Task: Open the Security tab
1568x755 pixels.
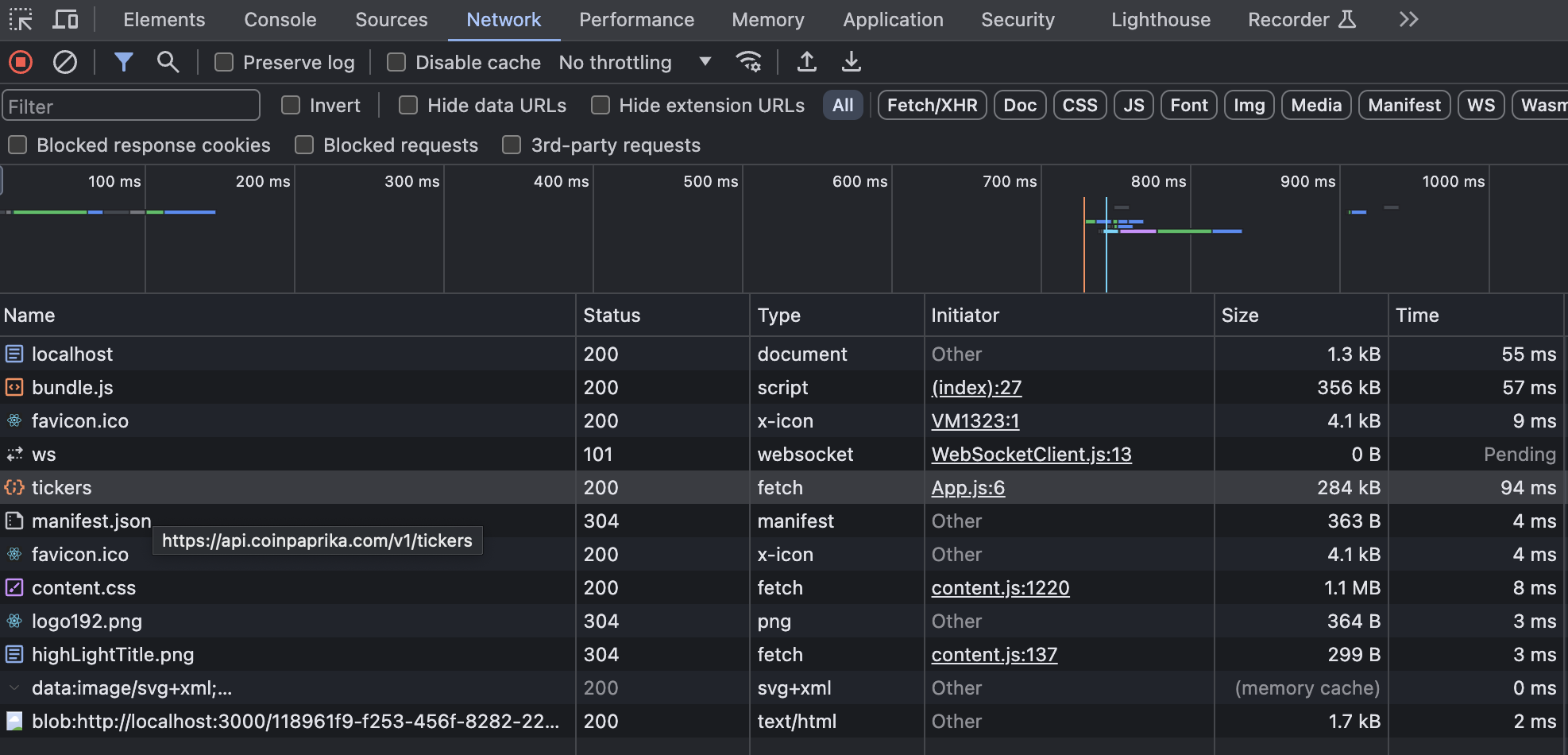Action: pyautogui.click(x=1018, y=20)
